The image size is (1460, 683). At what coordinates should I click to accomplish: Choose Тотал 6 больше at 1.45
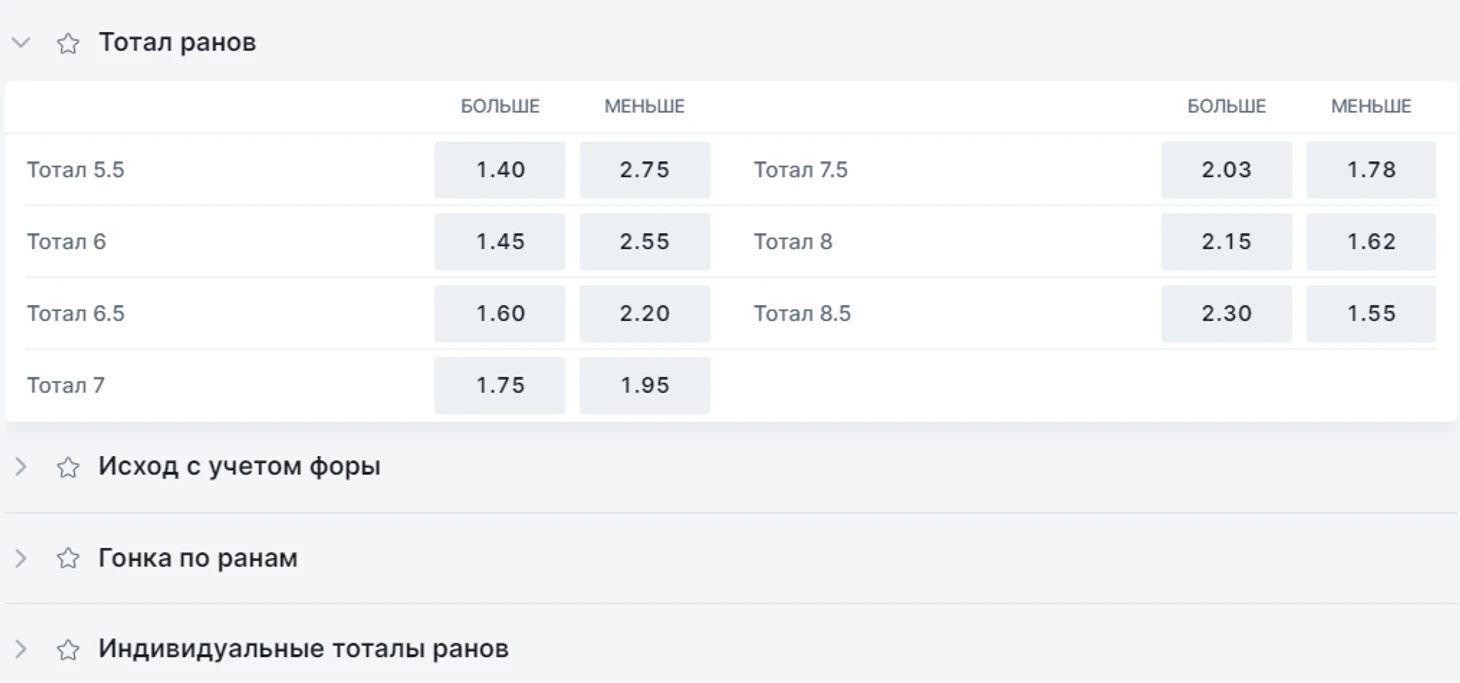[499, 242]
